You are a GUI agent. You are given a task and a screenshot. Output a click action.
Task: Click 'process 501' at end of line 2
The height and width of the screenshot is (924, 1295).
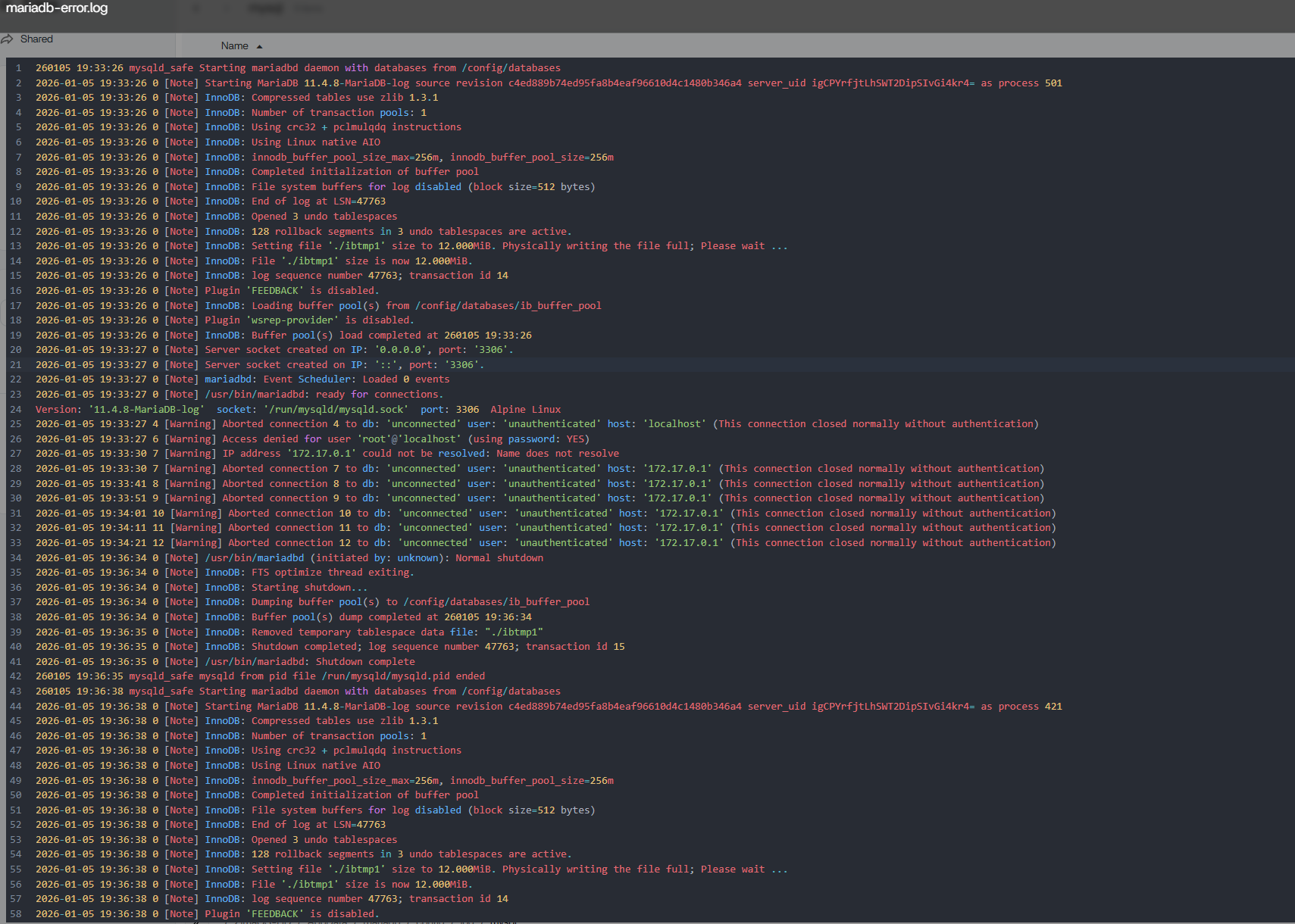(x=1030, y=83)
